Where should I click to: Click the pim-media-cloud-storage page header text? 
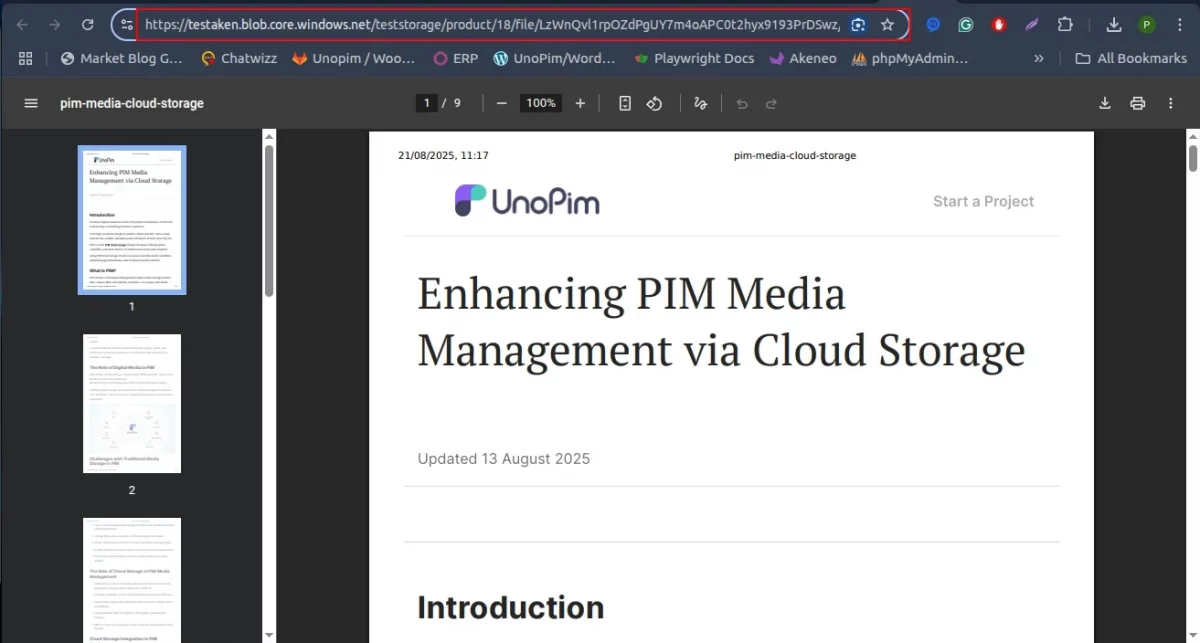point(795,156)
